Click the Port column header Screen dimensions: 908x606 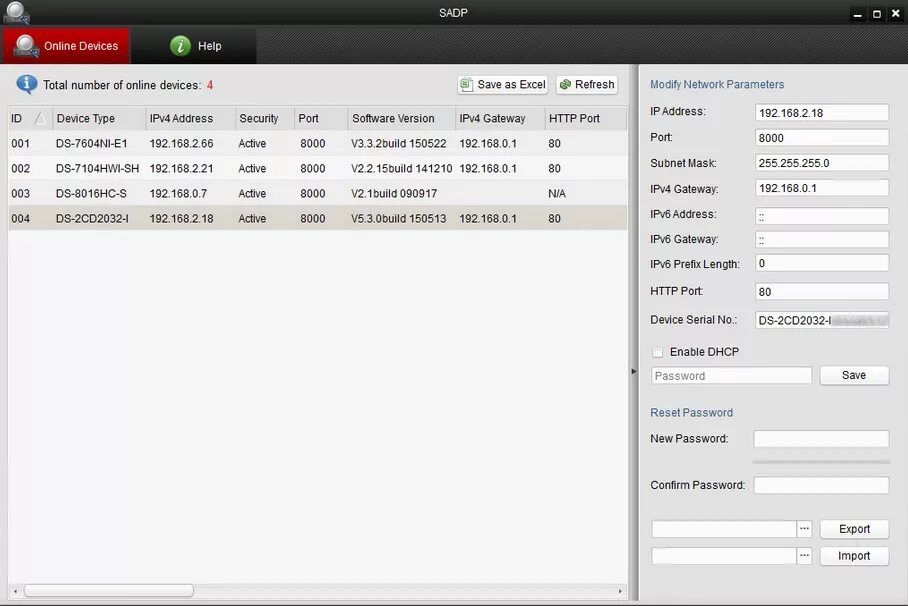(x=321, y=118)
